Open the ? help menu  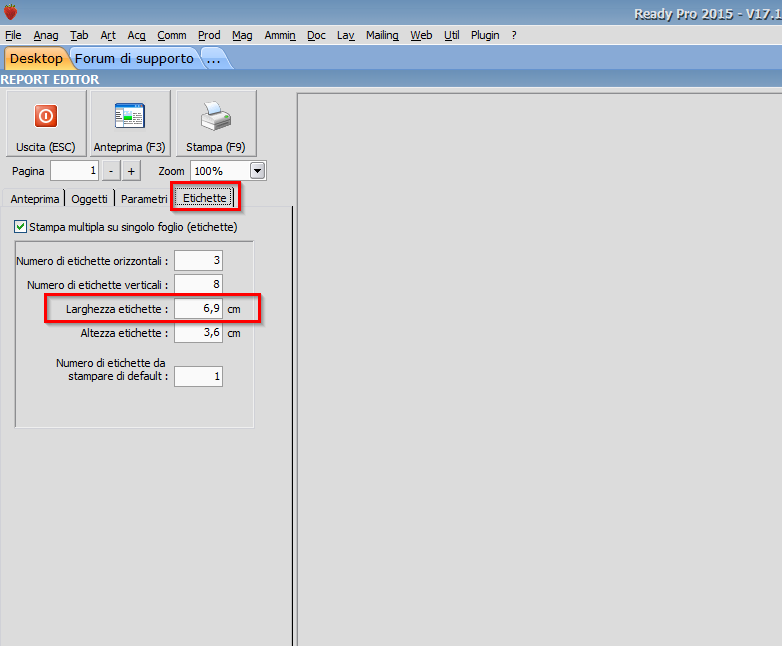click(514, 35)
